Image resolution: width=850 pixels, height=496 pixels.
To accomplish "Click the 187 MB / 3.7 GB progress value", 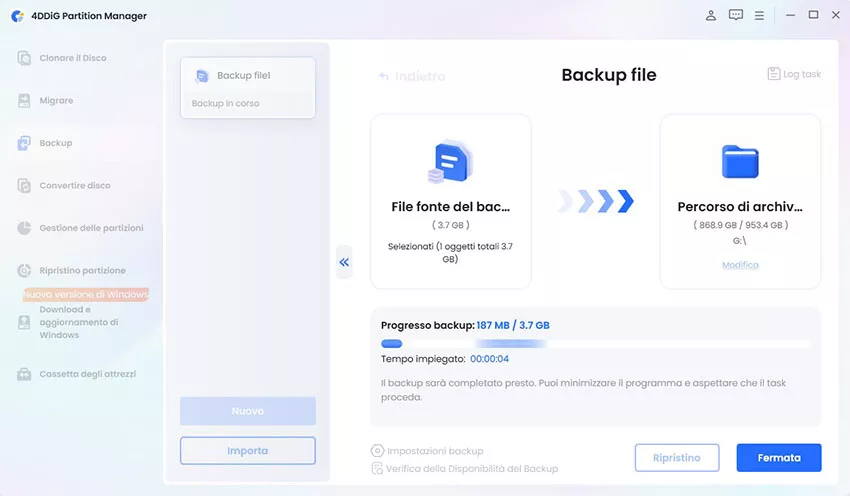I will click(x=513, y=325).
